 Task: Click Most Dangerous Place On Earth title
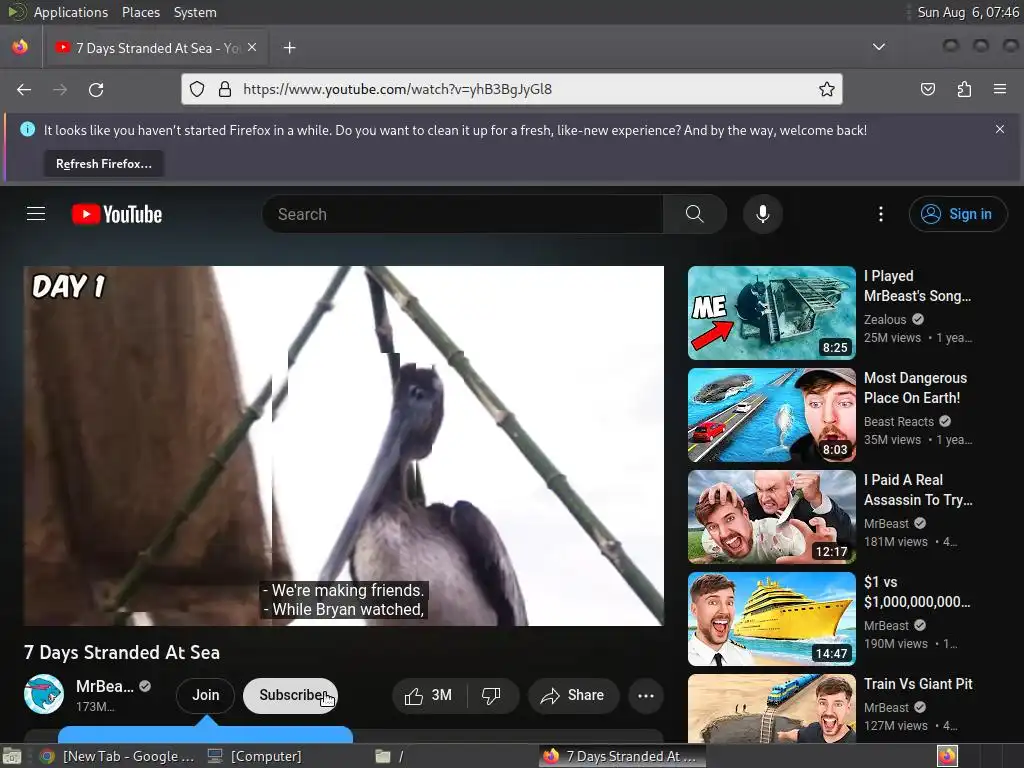pyautogui.click(x=916, y=388)
